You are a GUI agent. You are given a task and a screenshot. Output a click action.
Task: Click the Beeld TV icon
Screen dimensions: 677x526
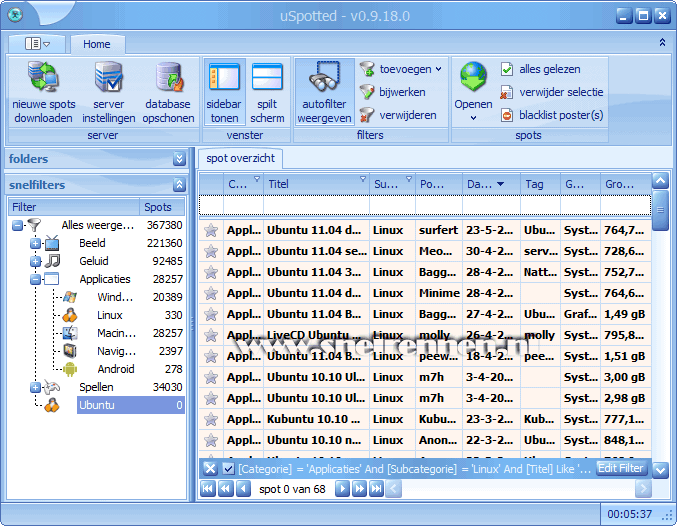coord(52,243)
